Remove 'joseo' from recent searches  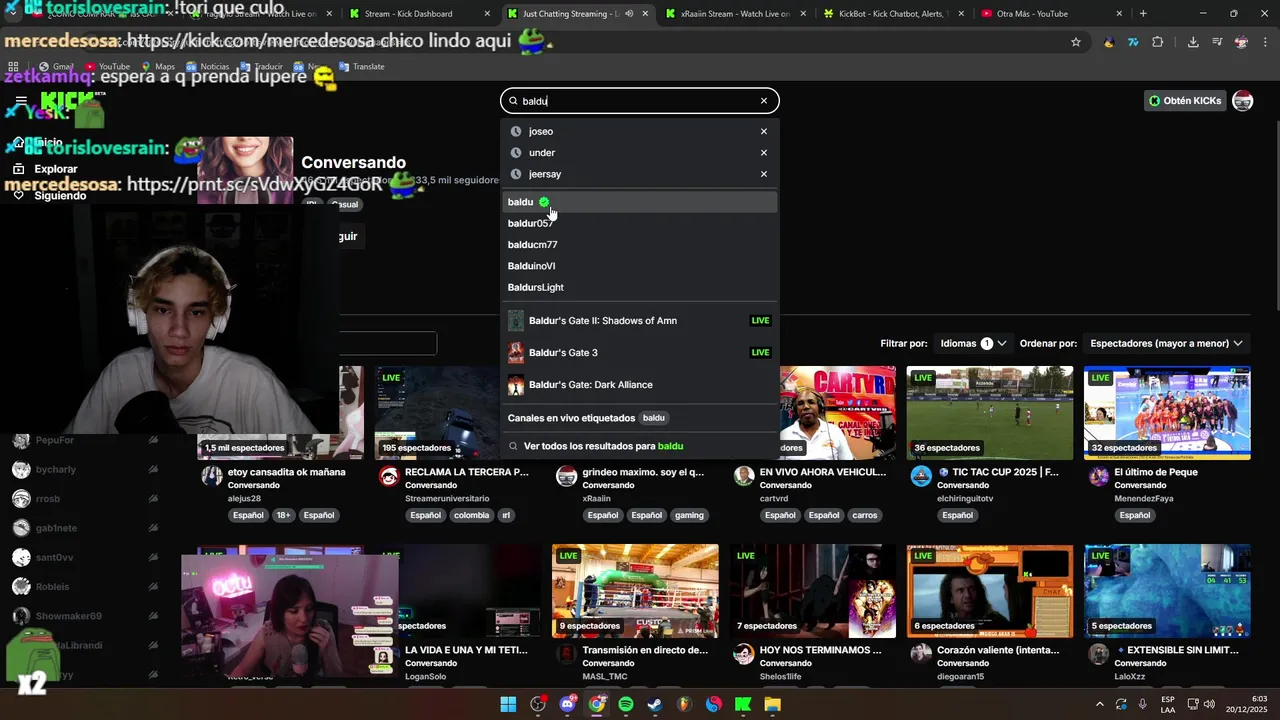(x=764, y=132)
